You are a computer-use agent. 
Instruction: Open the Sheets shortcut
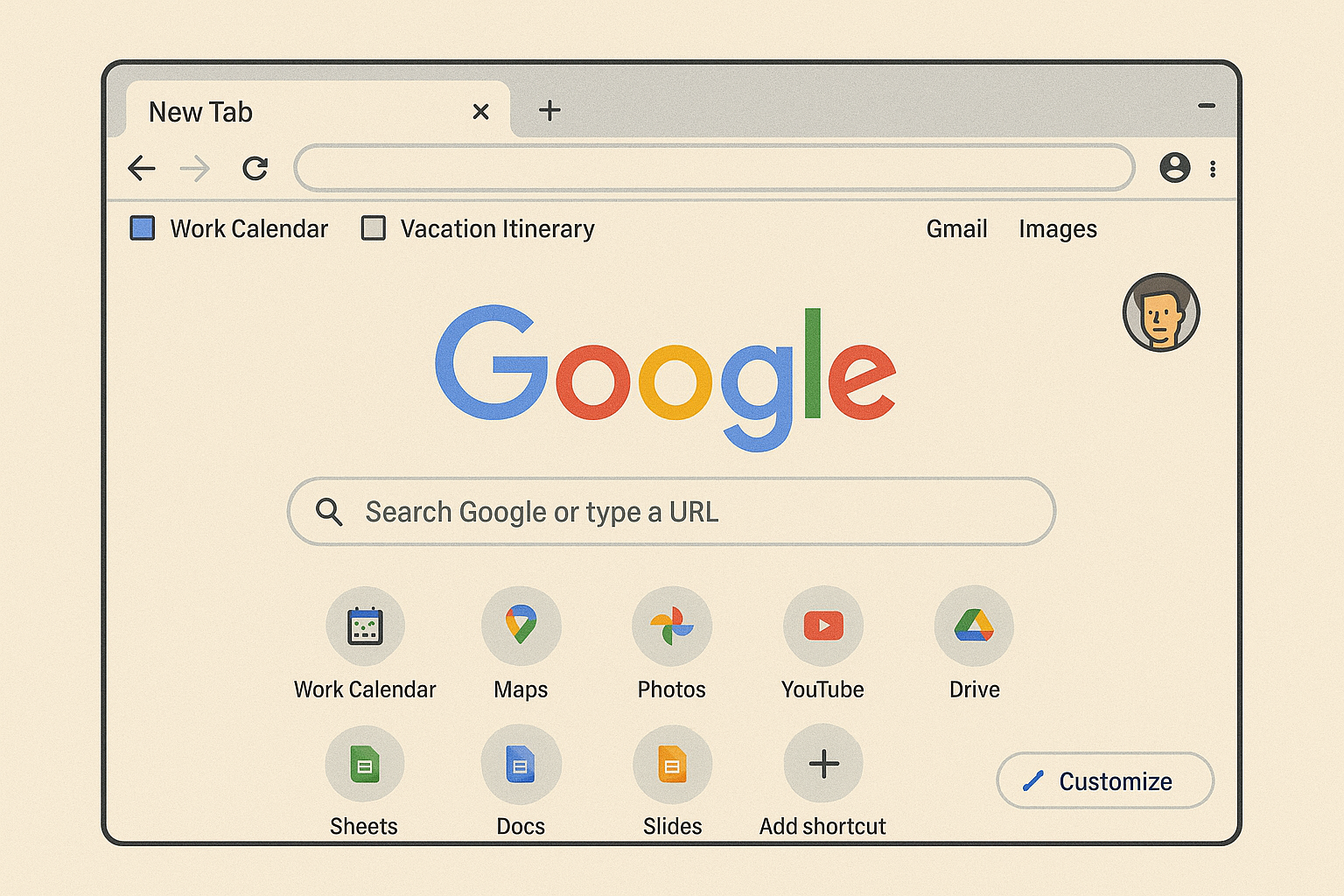365,764
